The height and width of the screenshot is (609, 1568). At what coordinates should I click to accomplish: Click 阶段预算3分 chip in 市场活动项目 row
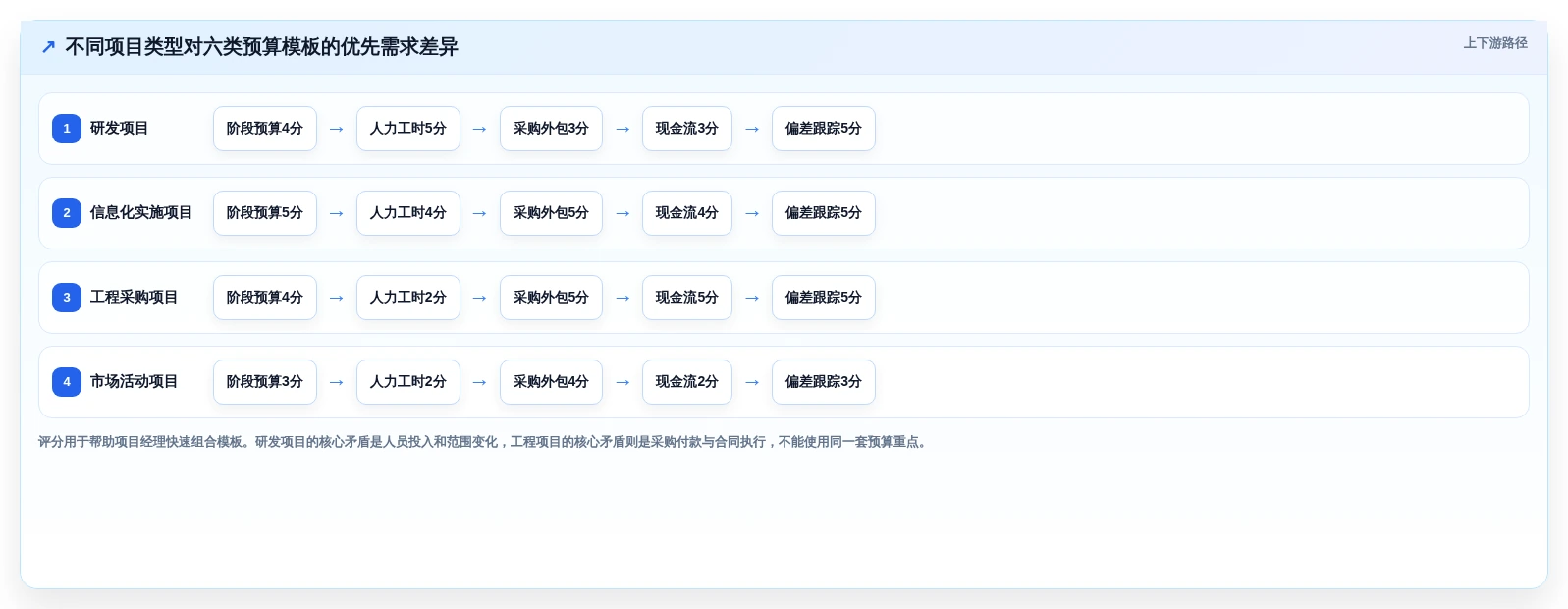pyautogui.click(x=265, y=382)
